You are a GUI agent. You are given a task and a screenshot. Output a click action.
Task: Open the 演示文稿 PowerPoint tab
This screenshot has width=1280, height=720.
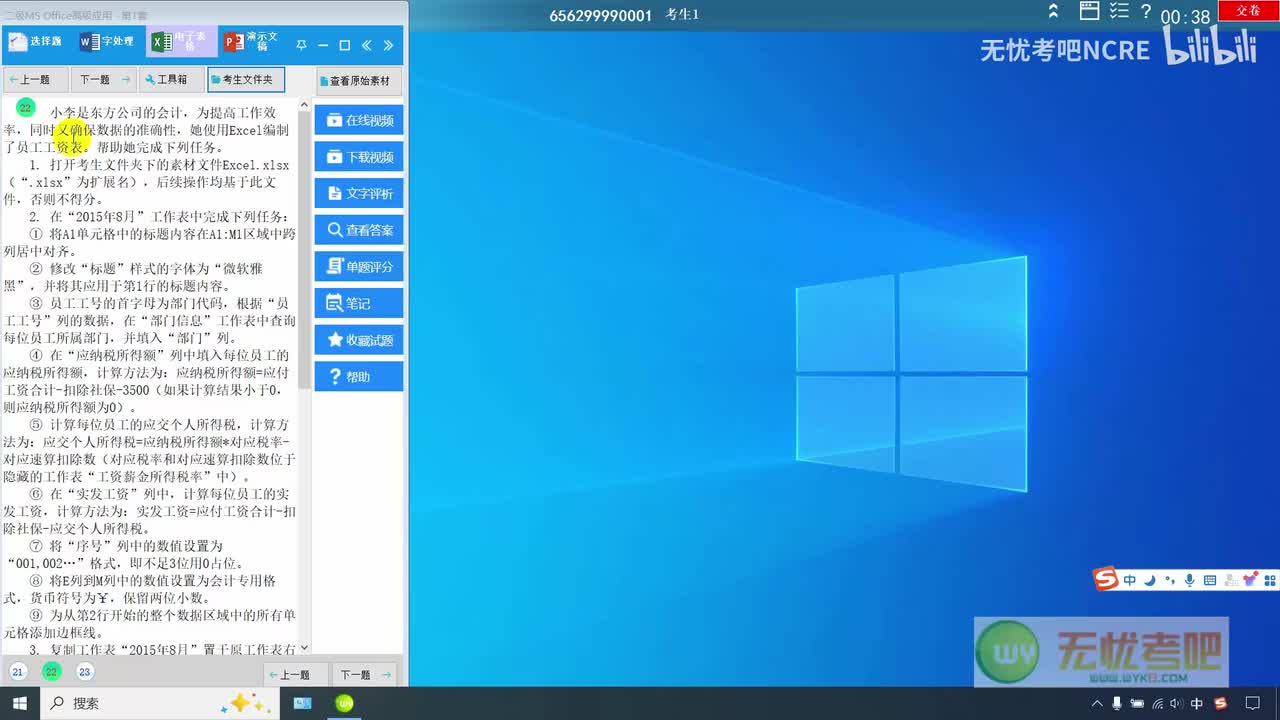point(252,42)
